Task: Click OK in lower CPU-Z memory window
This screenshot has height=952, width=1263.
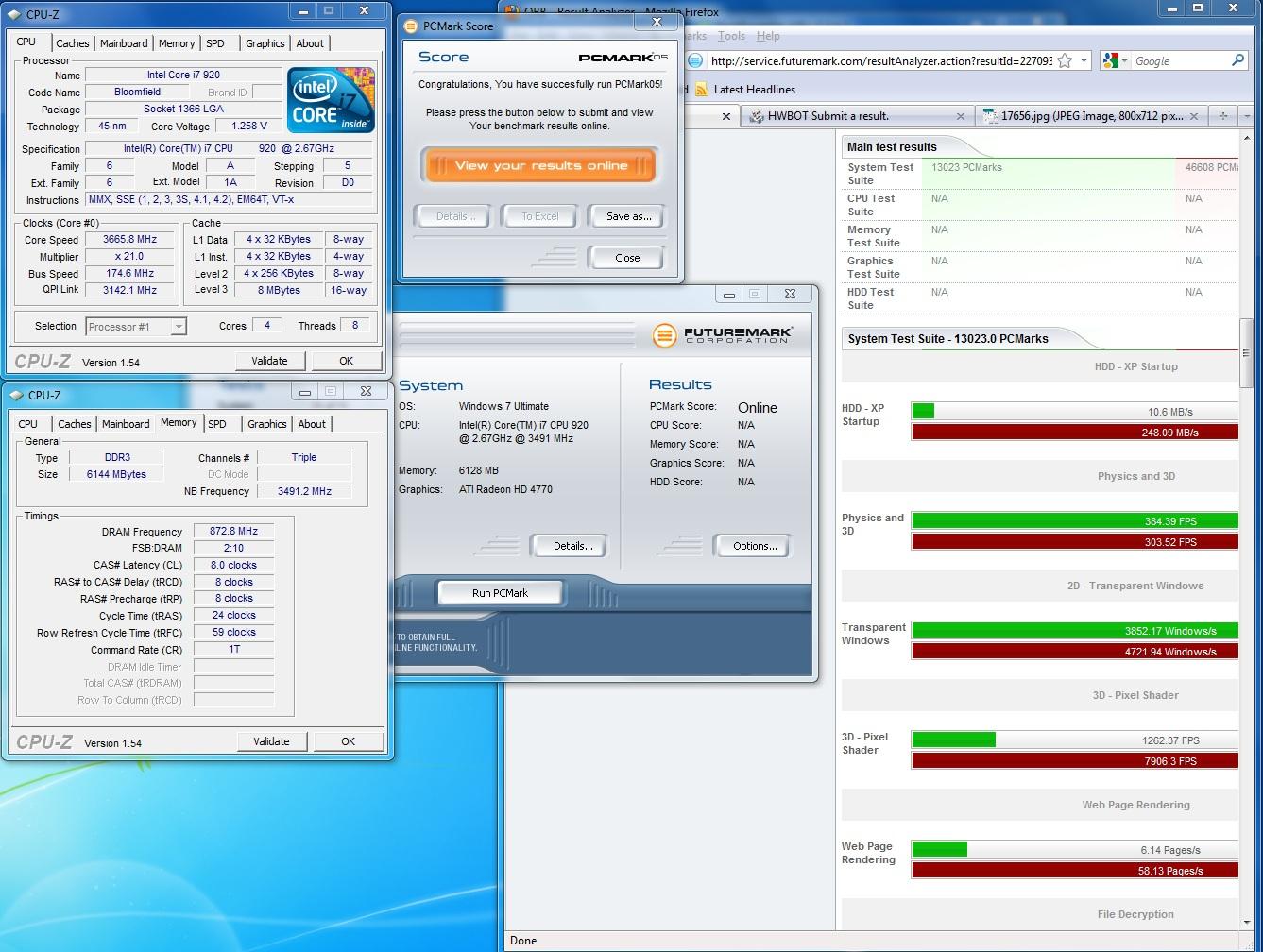Action: point(348,741)
